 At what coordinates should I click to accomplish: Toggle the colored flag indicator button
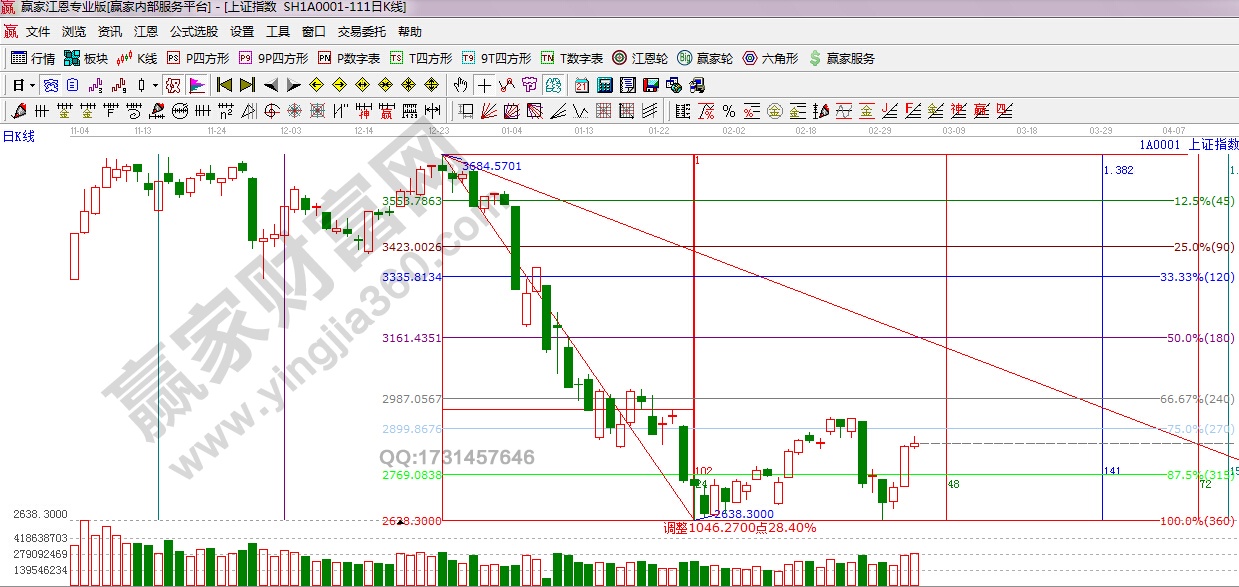point(196,85)
